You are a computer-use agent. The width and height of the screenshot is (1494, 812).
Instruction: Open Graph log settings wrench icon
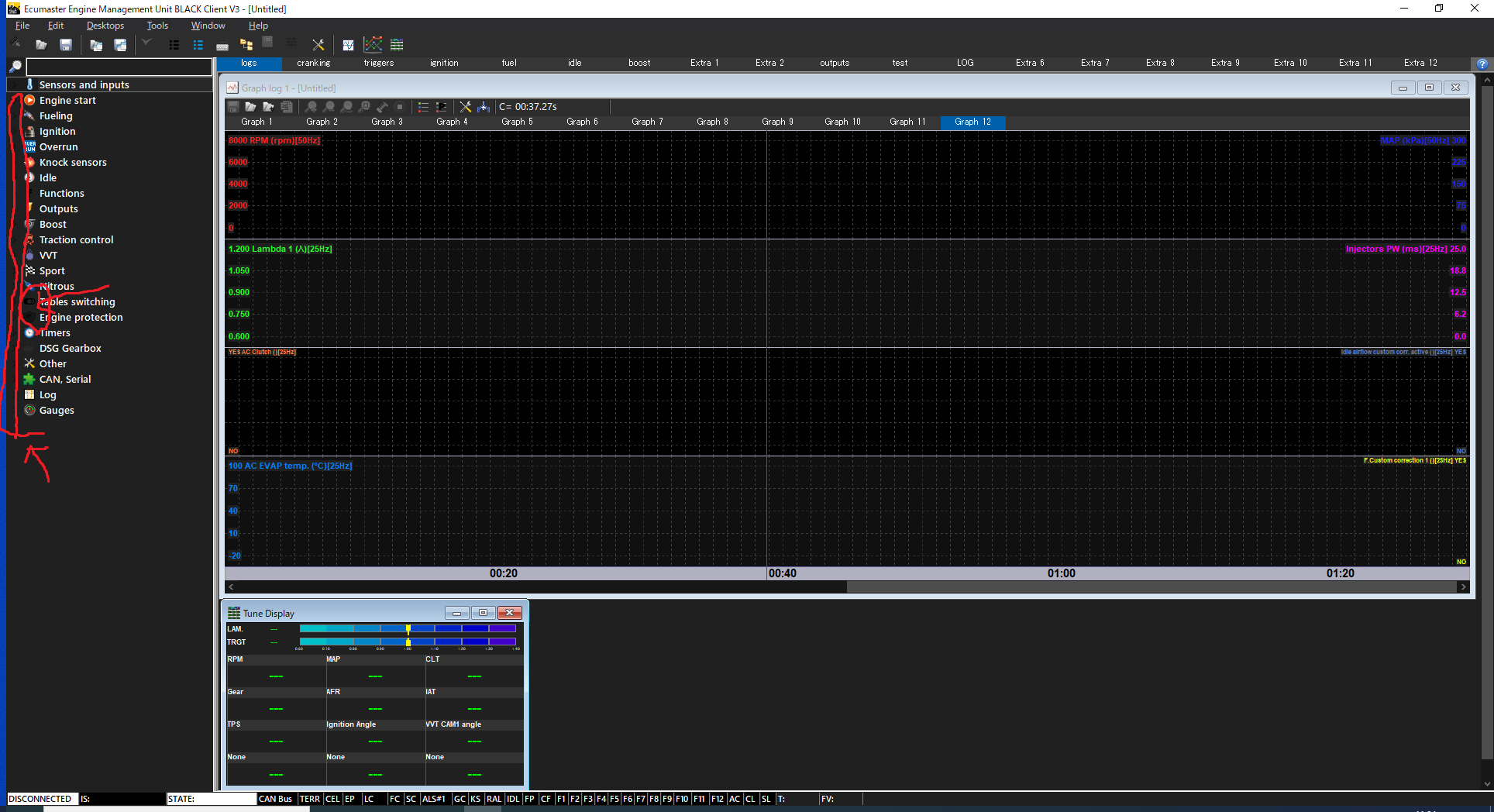tap(465, 107)
